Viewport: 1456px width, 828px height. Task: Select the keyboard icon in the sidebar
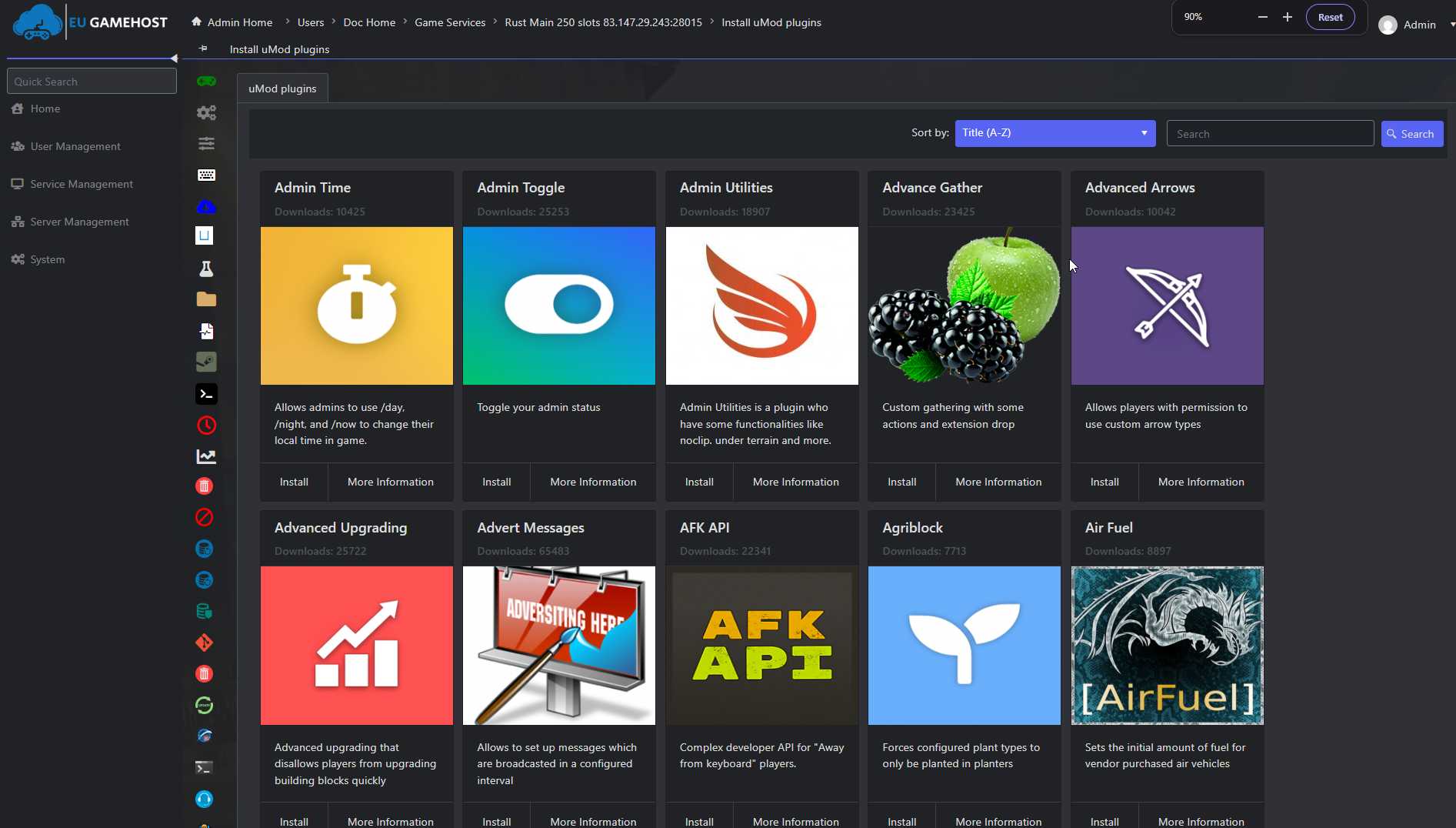[205, 175]
